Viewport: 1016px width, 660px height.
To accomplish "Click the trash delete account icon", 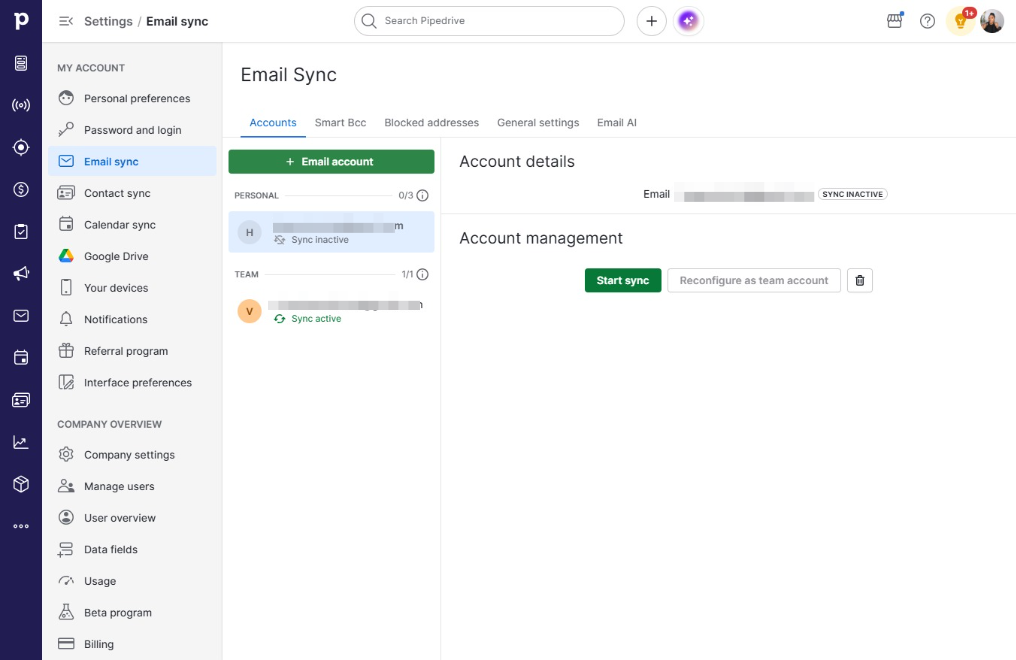I will tap(859, 280).
